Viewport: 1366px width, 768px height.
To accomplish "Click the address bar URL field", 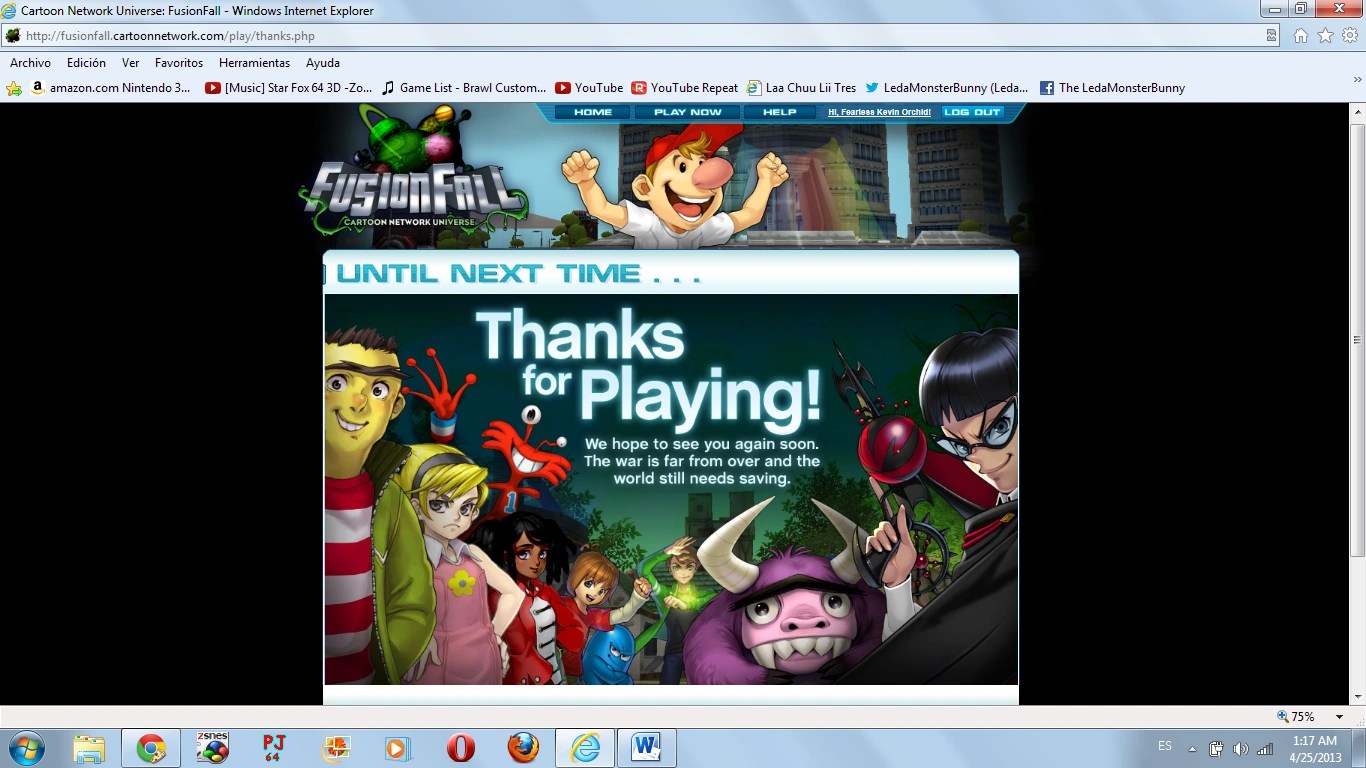I will (640, 35).
